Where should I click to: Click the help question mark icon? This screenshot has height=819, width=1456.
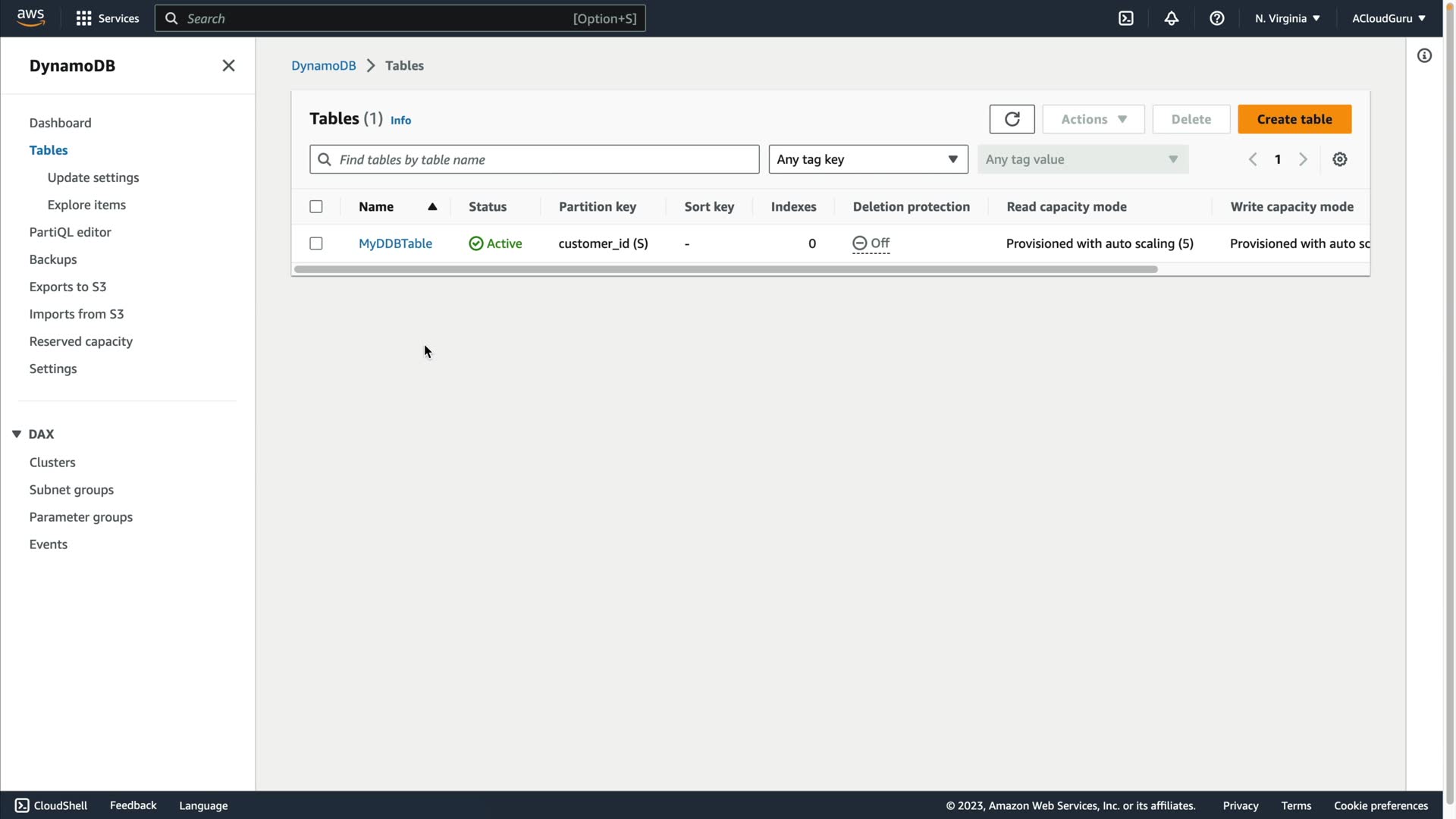[1217, 18]
